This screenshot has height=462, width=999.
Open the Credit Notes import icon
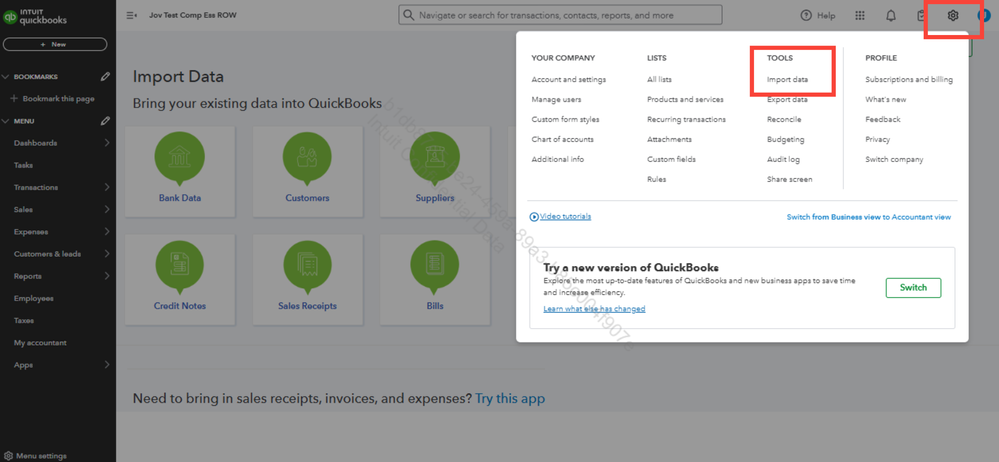[180, 268]
